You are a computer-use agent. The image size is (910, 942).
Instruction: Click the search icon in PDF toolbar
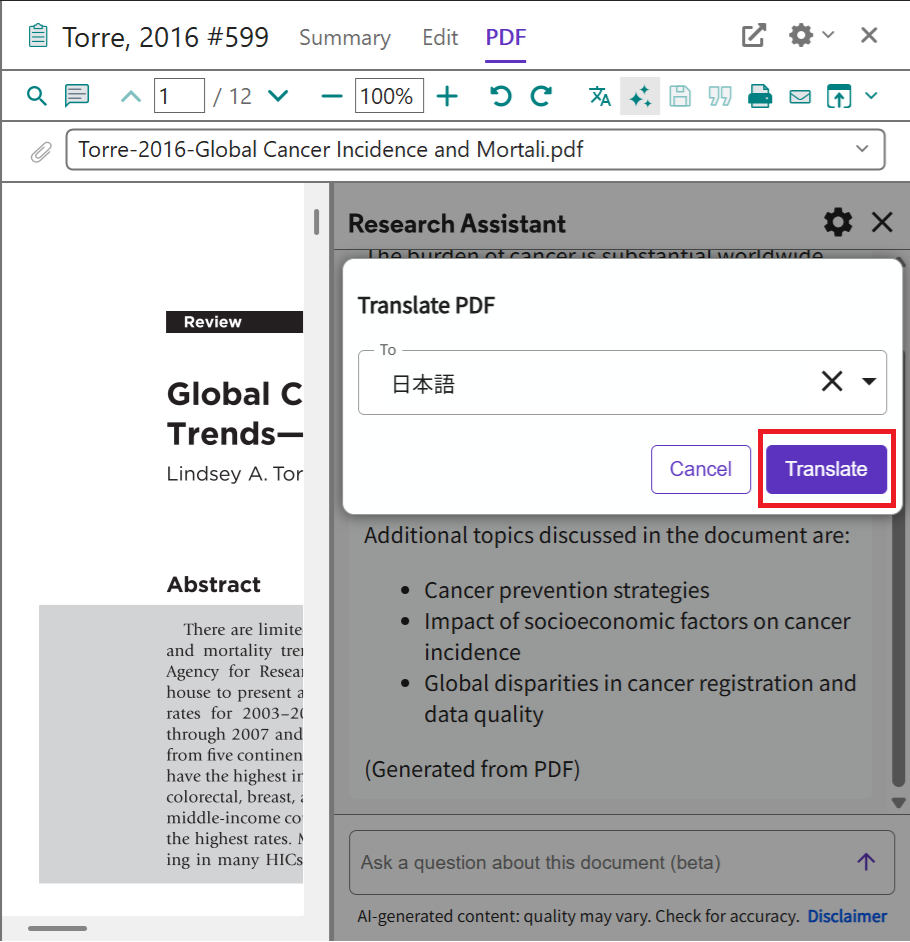tap(37, 96)
